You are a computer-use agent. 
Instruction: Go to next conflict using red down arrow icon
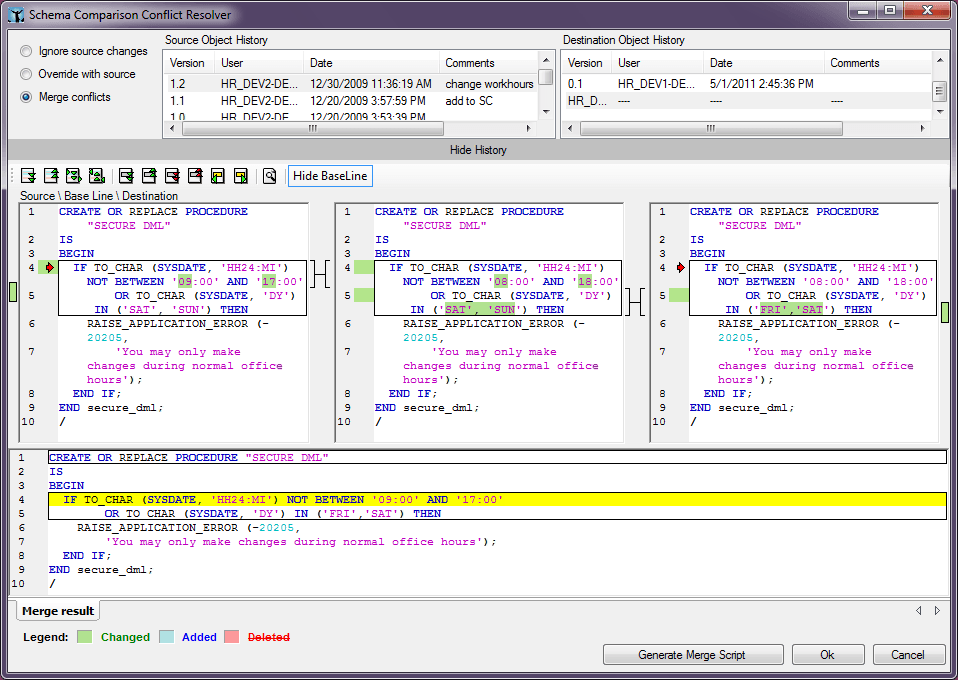point(172,176)
